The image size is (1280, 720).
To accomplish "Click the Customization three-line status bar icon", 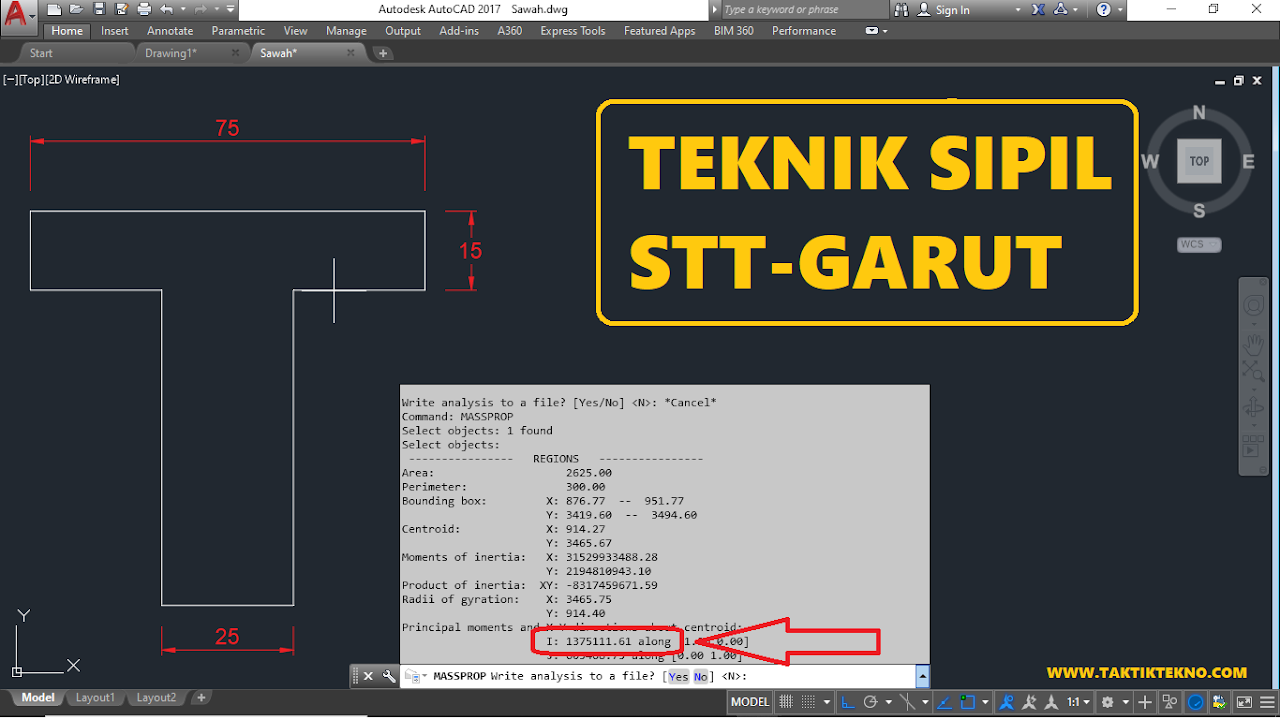I will [x=1267, y=702].
